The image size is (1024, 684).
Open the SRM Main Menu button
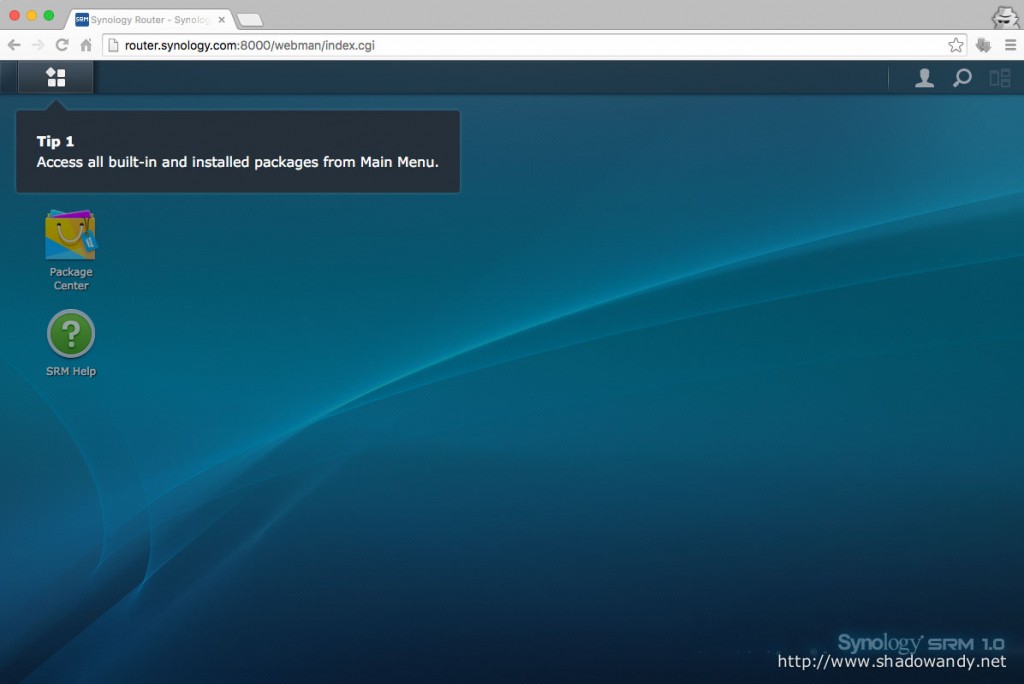click(x=56, y=77)
